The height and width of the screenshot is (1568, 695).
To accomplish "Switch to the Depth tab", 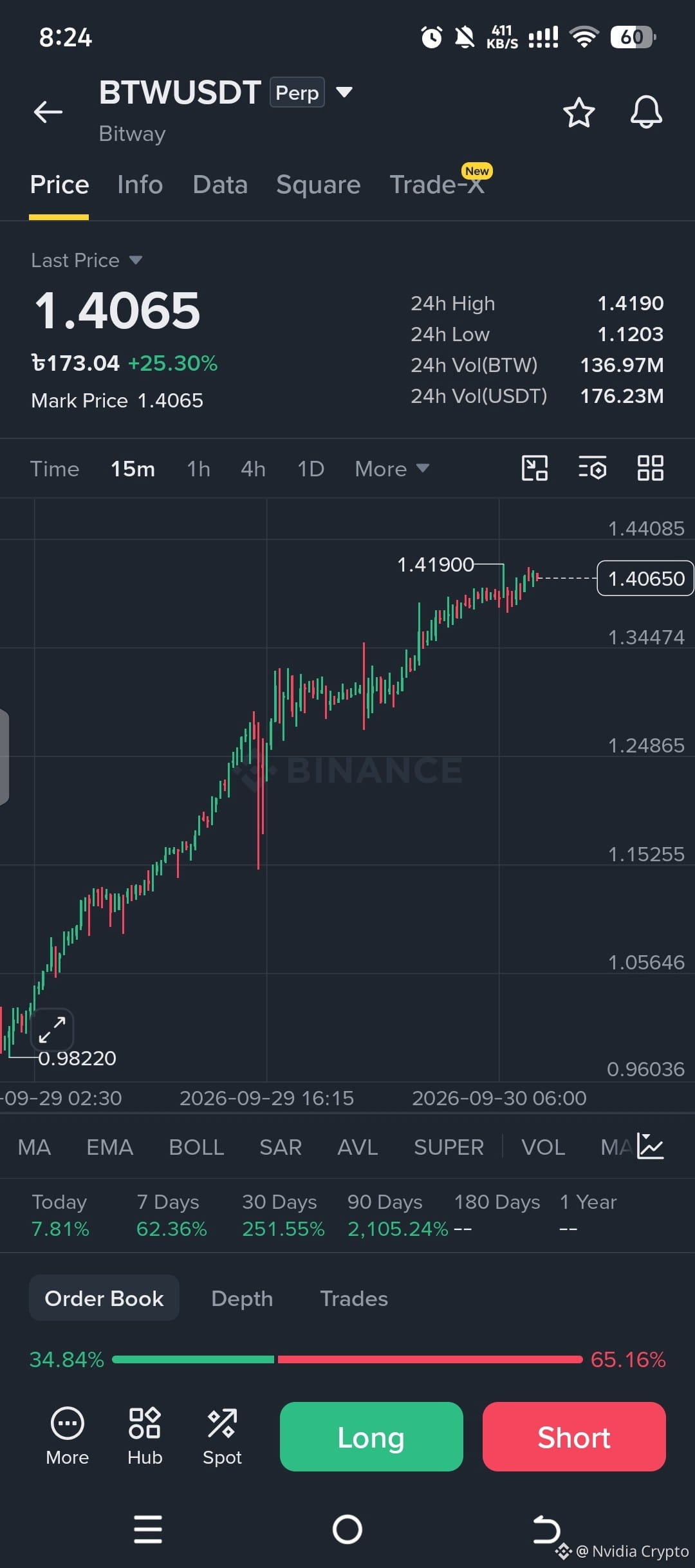I will [242, 1298].
